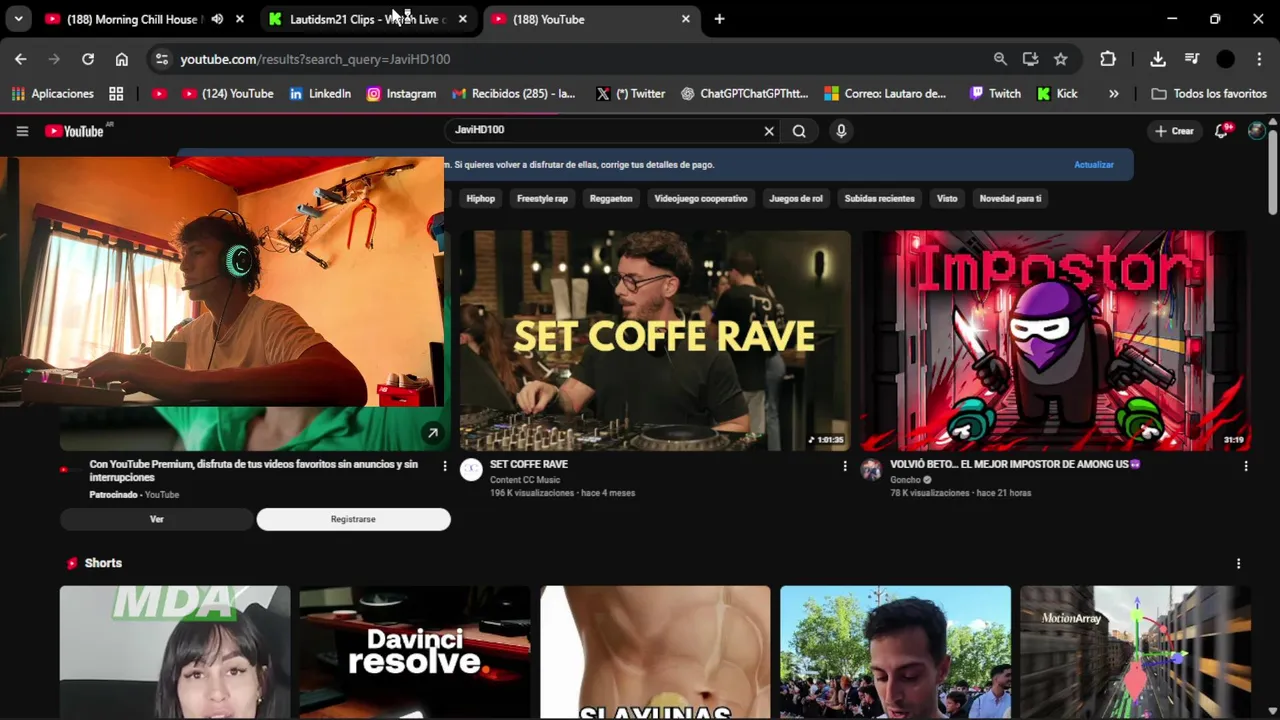Open the ad external link arrow icon
Image resolution: width=1280 pixels, height=720 pixels.
(432, 433)
